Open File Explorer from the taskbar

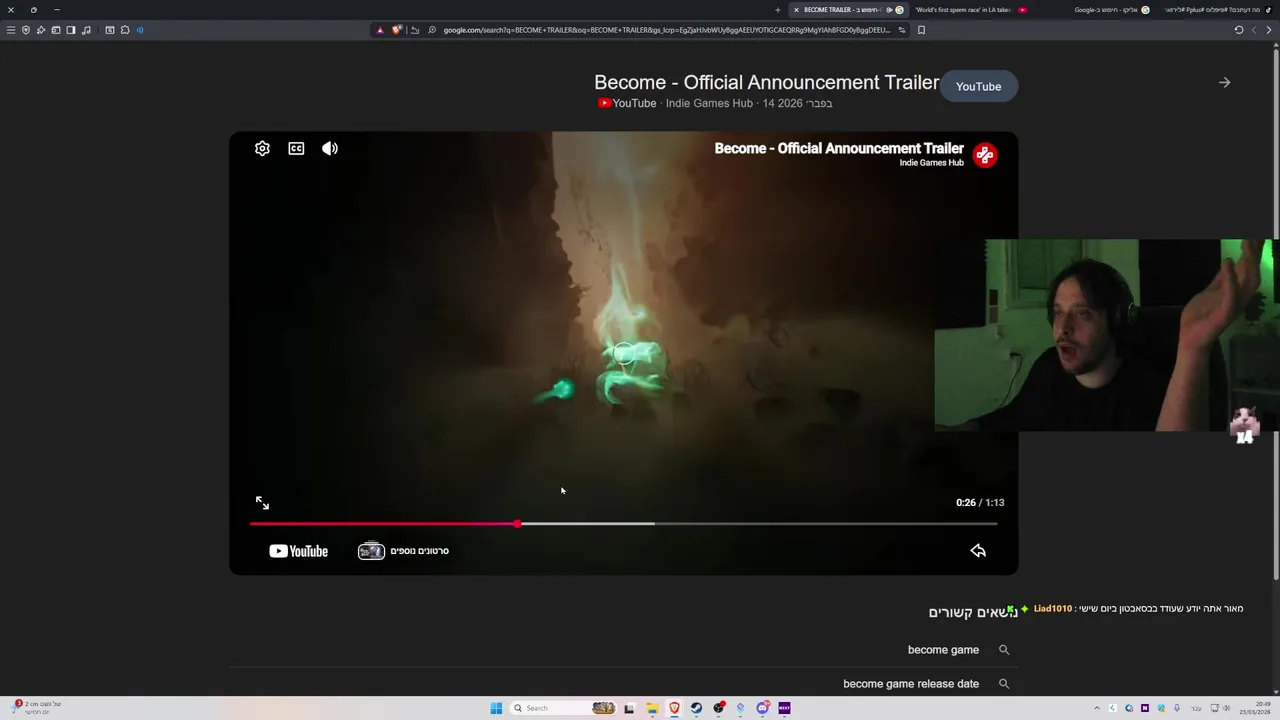pos(652,708)
